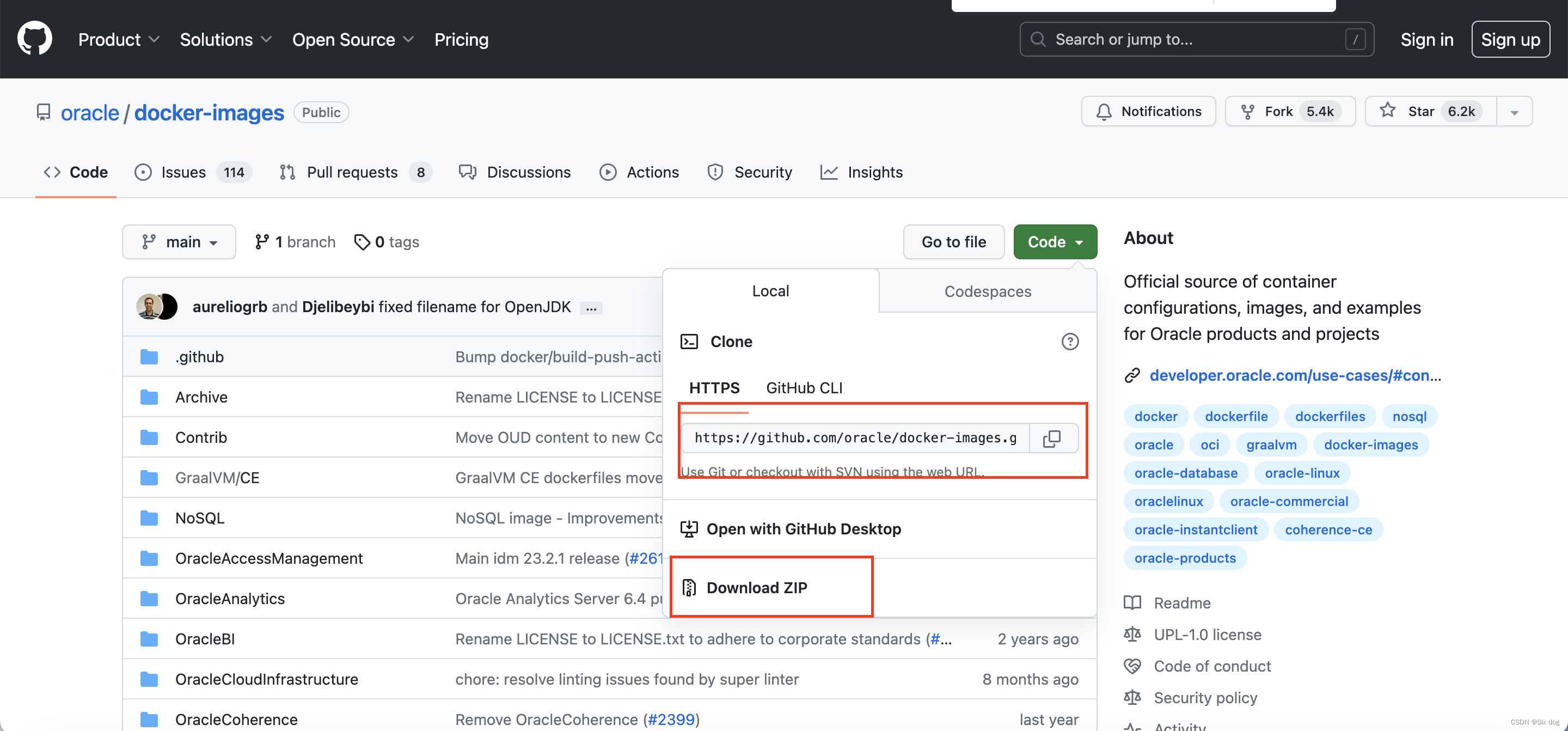This screenshot has height=731, width=1568.
Task: Open aureliogrb author link
Action: point(229,307)
